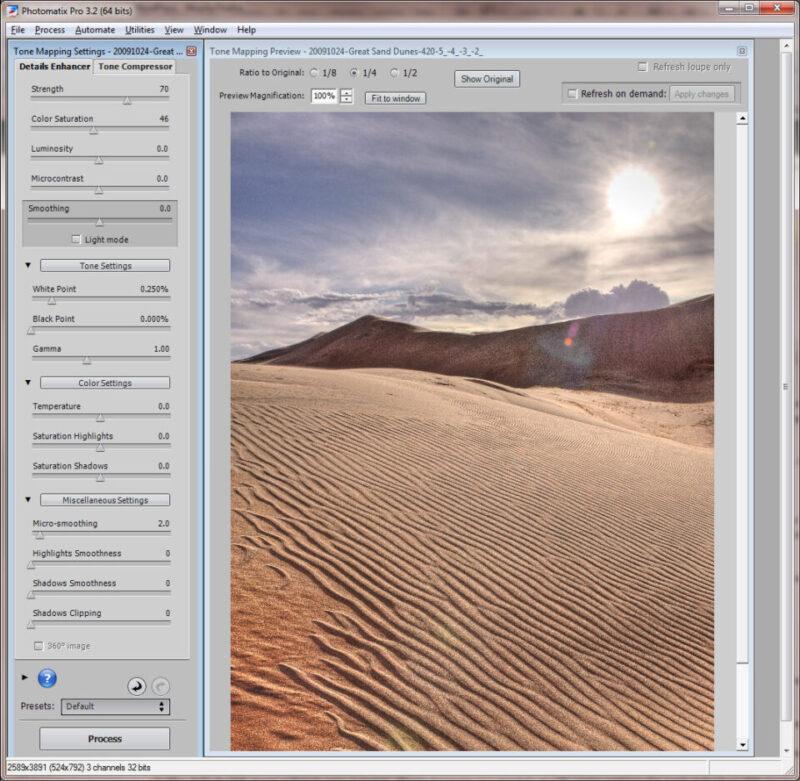The image size is (800, 781).
Task: Open the blue Help question mark icon
Action: tap(47, 679)
